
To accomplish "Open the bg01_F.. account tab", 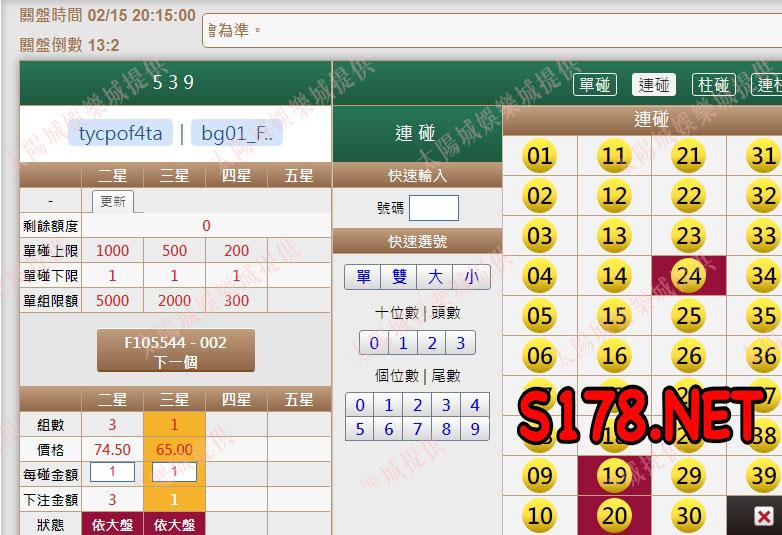I will 237,133.
